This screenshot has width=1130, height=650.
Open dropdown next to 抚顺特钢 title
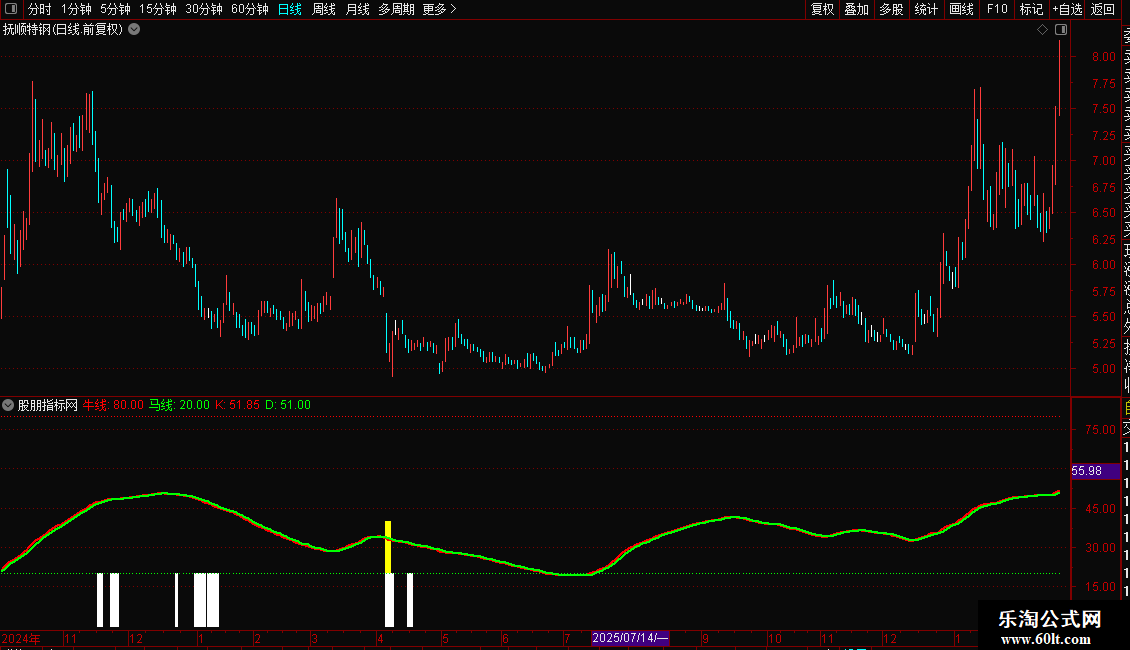[134, 30]
